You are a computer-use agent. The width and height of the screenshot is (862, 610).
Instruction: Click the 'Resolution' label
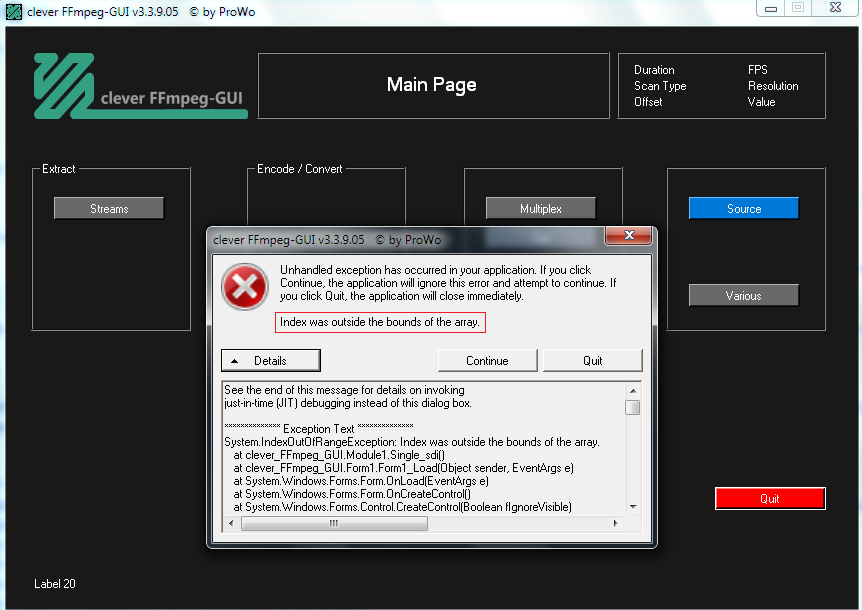point(773,86)
